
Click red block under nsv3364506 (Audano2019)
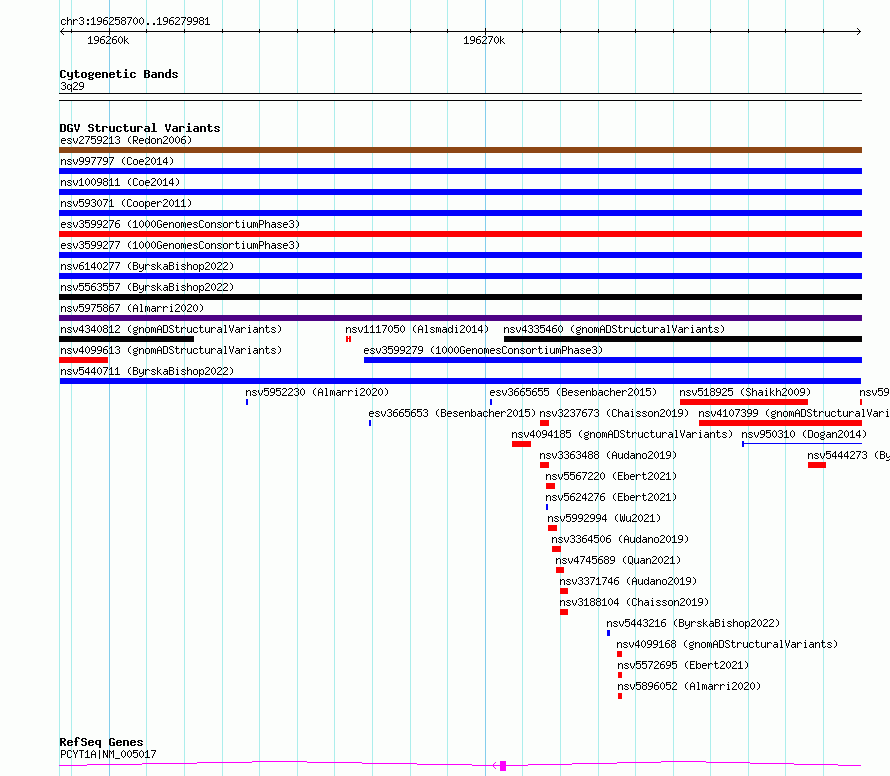pos(556,550)
